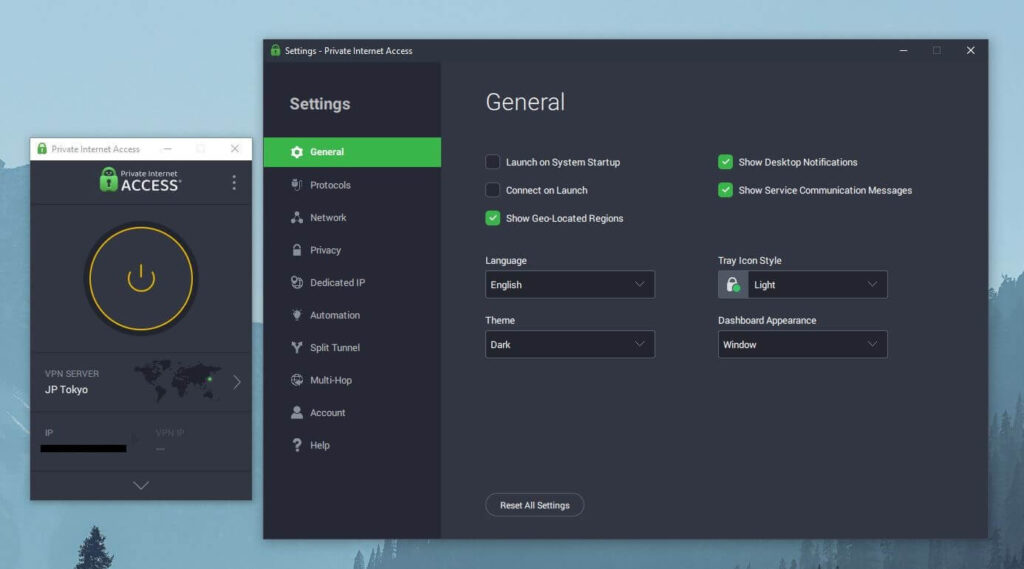Enable Launch on System Startup checkbox
1024x569 pixels.
[x=493, y=162]
